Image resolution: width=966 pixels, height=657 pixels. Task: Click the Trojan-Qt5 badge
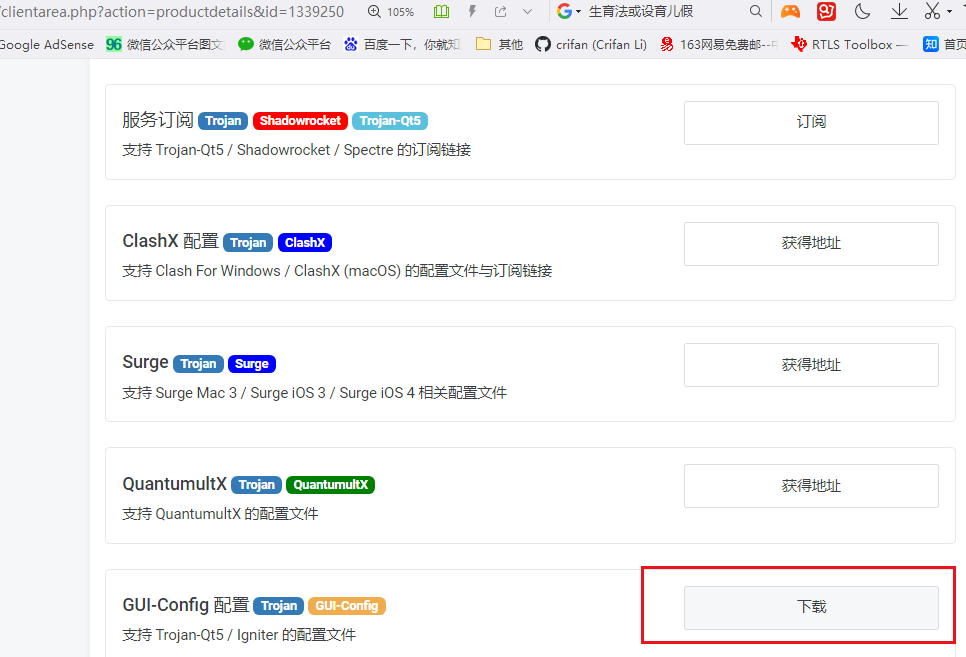[390, 121]
